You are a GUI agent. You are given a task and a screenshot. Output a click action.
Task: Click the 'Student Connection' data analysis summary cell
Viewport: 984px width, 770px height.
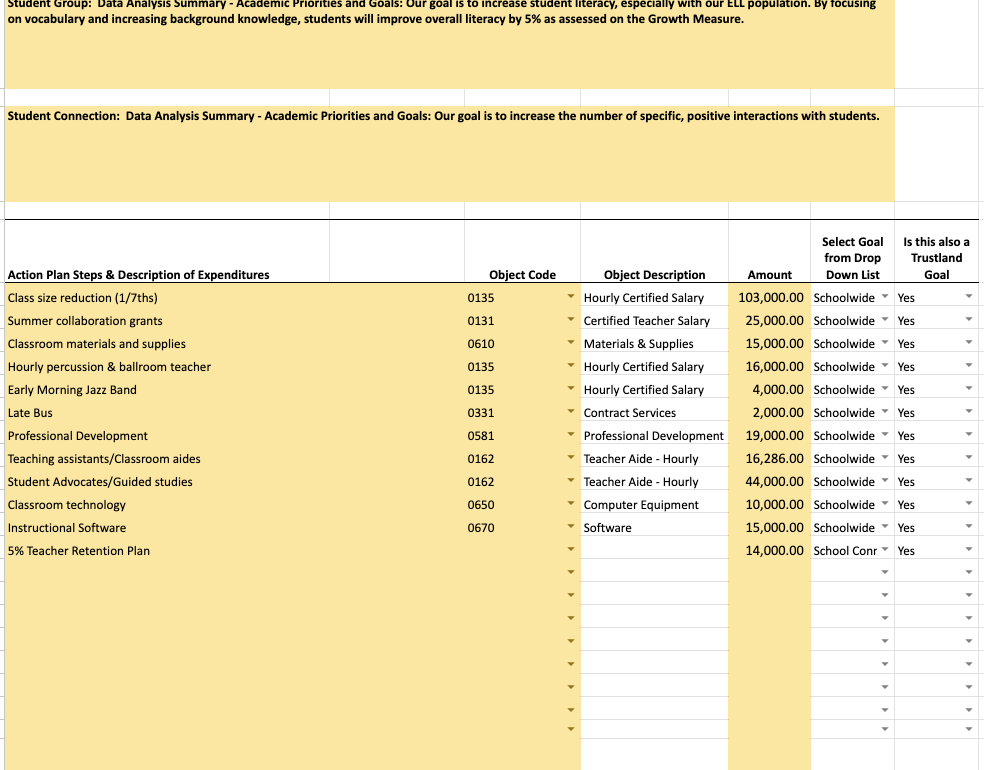click(x=449, y=154)
